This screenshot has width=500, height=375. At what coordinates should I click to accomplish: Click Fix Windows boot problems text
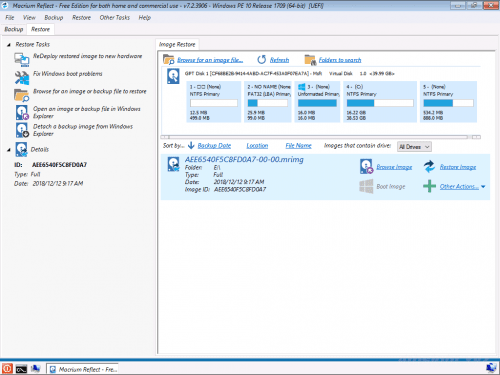tap(68, 74)
